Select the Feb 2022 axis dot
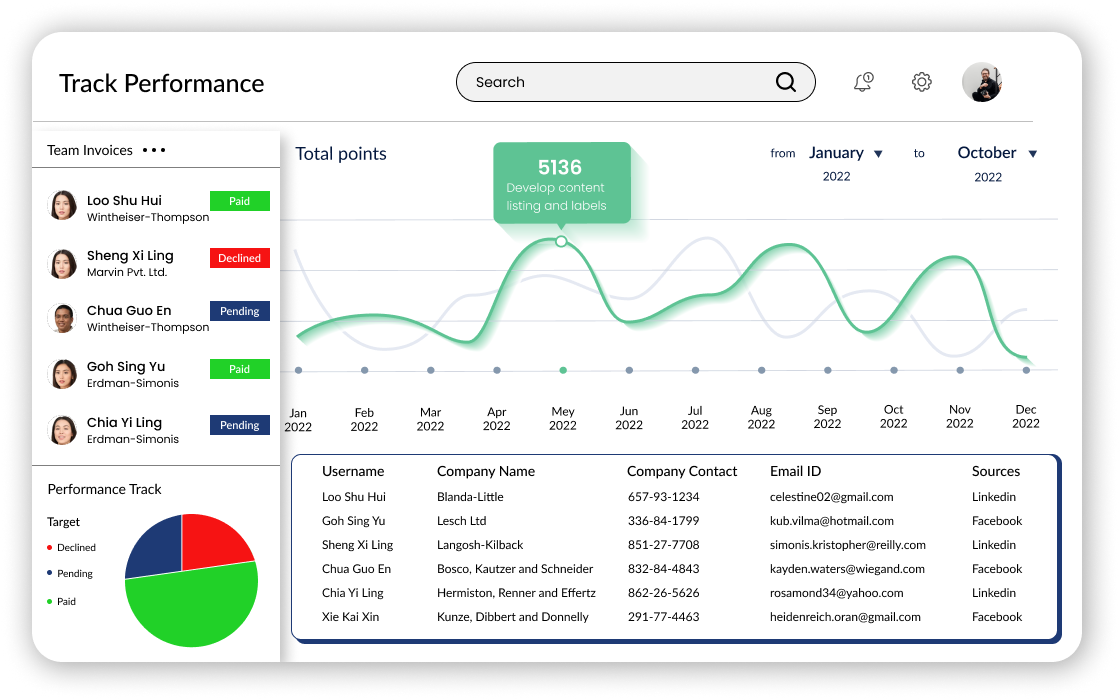Viewport: 1120px width, 700px height. 364,370
